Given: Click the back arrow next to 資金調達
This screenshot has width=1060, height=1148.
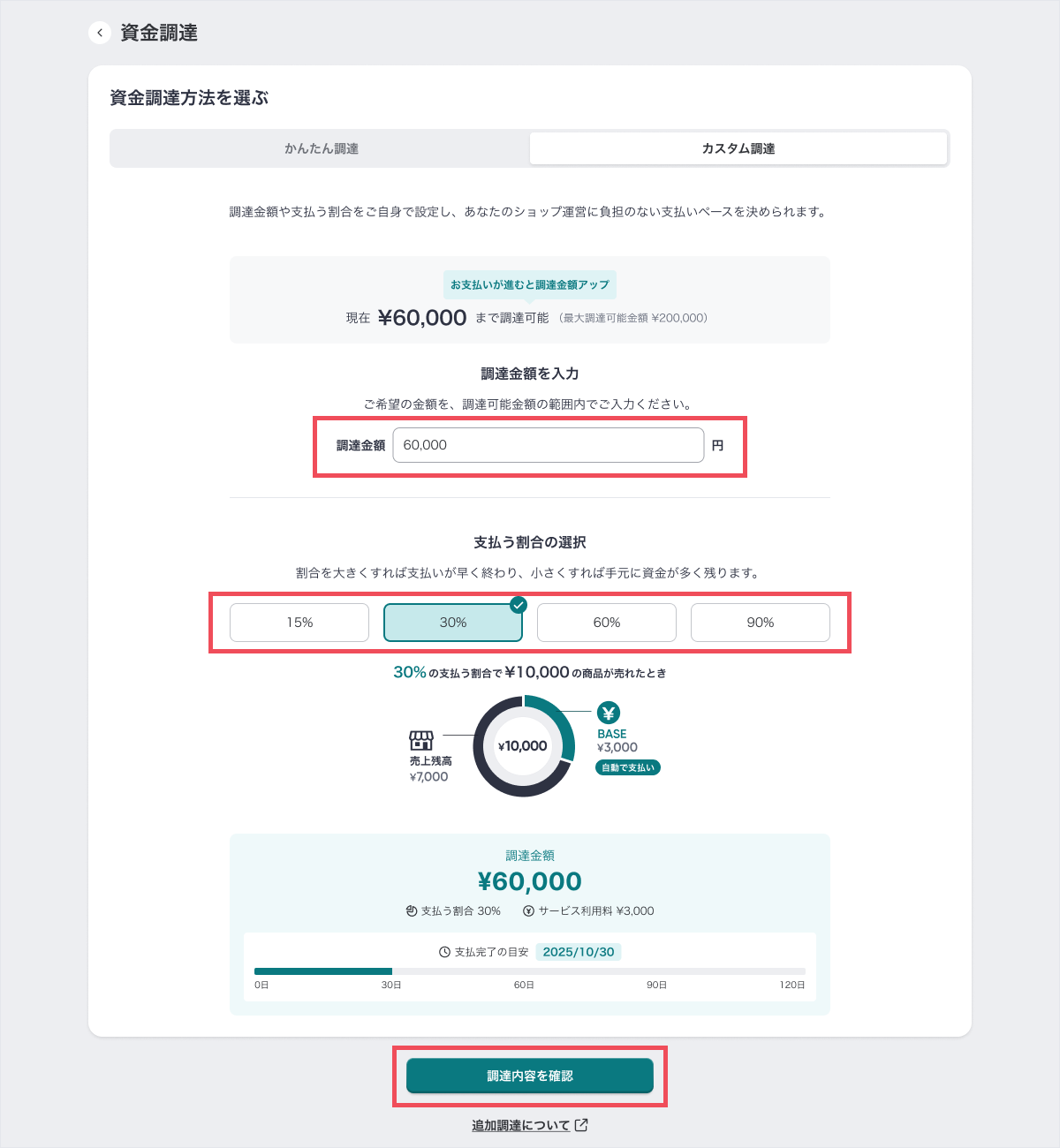Looking at the screenshot, I should 100,33.
